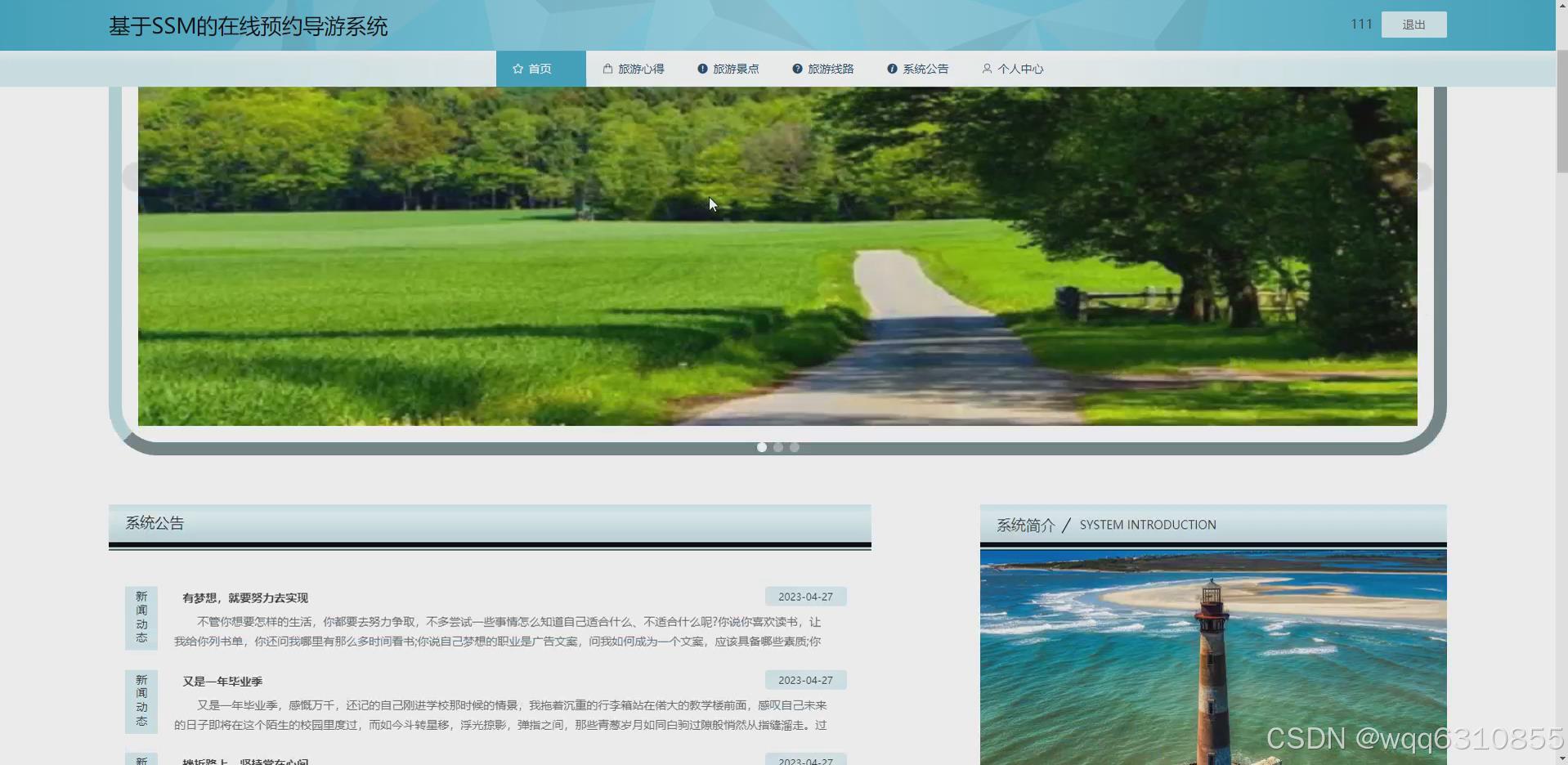Click the exclamation icon beside 旅游景点
This screenshot has height=765, width=1568.
(702, 69)
